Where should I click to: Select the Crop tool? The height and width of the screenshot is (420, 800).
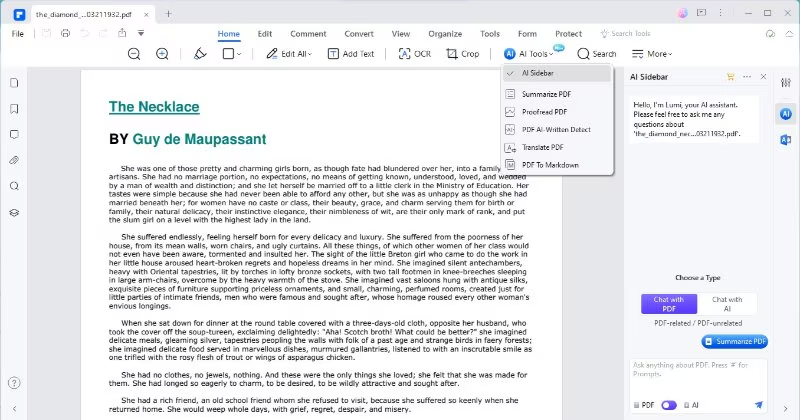tap(463, 54)
